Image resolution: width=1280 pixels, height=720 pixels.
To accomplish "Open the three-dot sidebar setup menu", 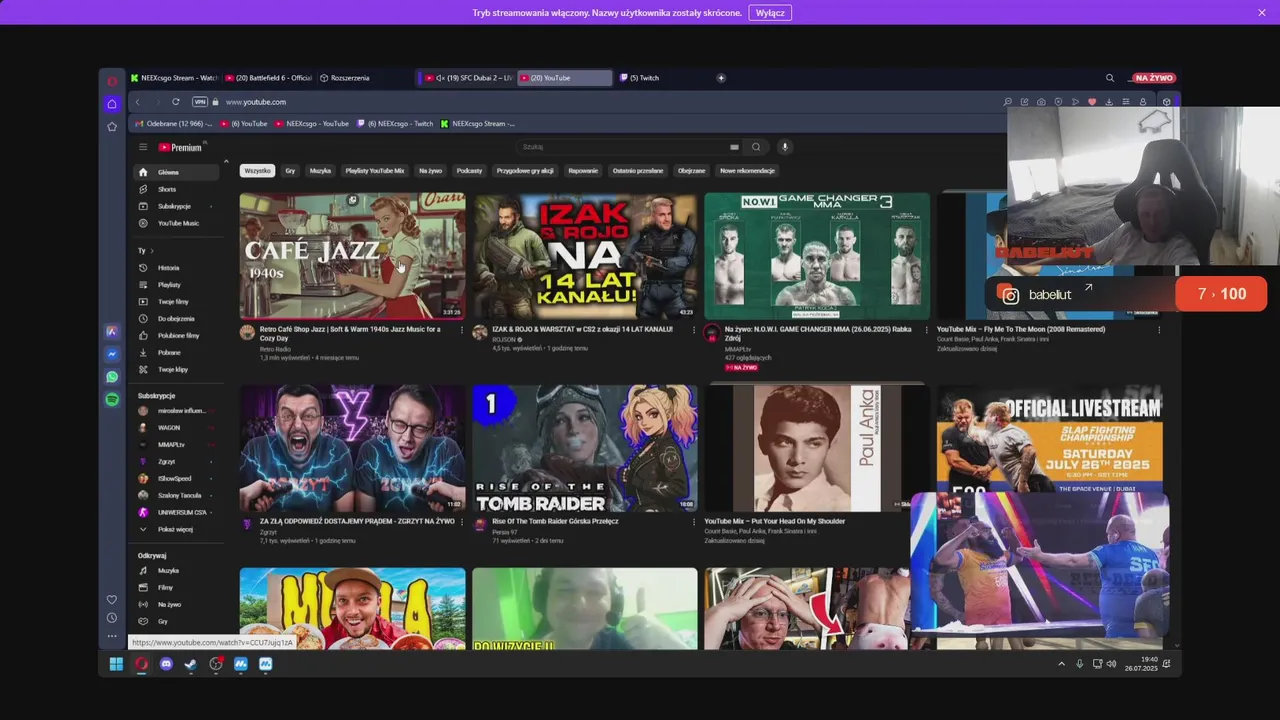I will tap(112, 636).
